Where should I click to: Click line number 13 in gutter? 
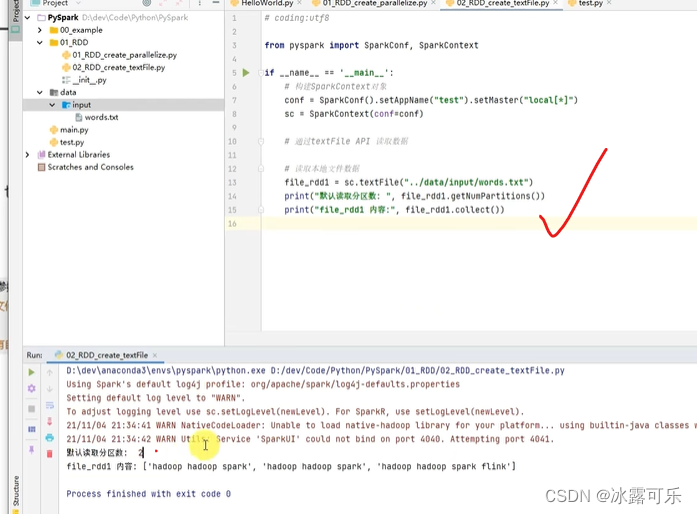(232, 183)
